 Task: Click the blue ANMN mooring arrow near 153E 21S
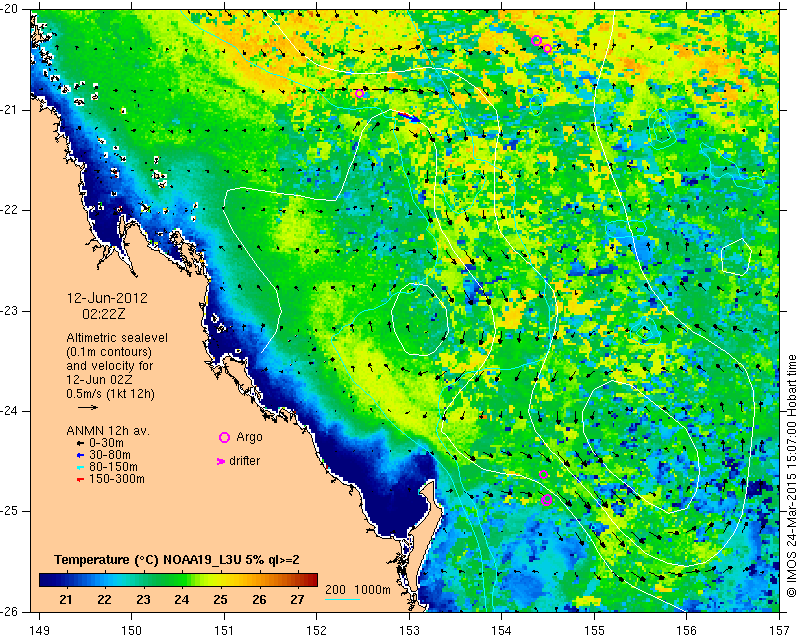pyautogui.click(x=410, y=117)
